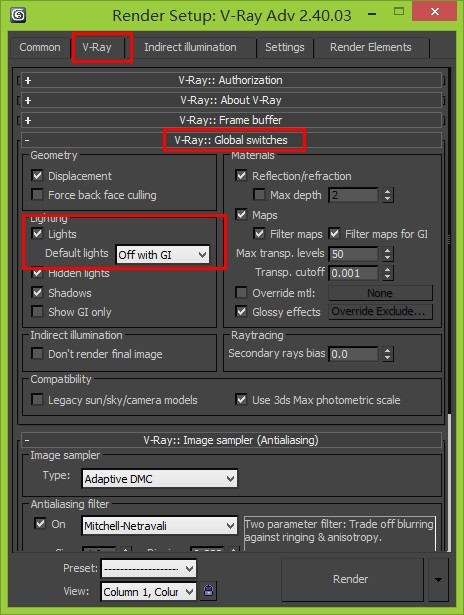Expand the V-Ray:: About V-Ray rollout

tap(231, 100)
